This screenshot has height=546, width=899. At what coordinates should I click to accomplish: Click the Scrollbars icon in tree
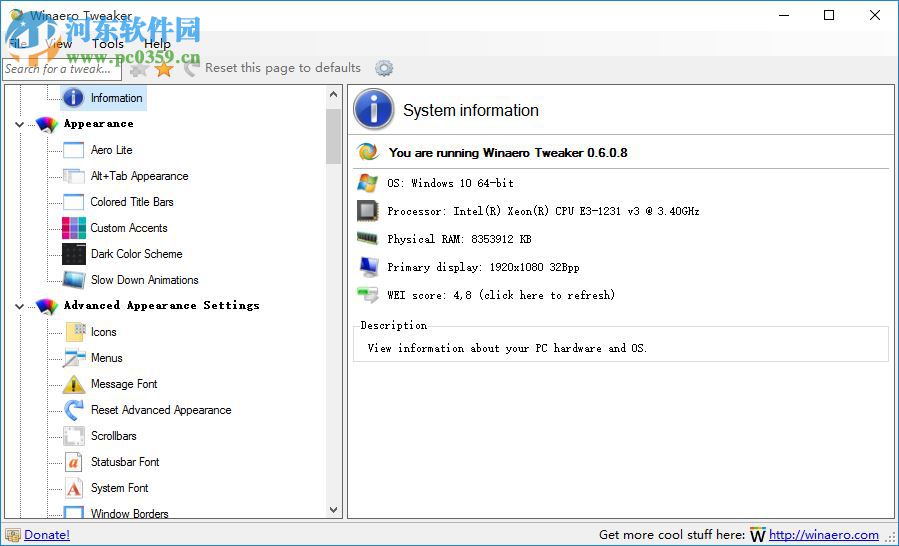(74, 436)
